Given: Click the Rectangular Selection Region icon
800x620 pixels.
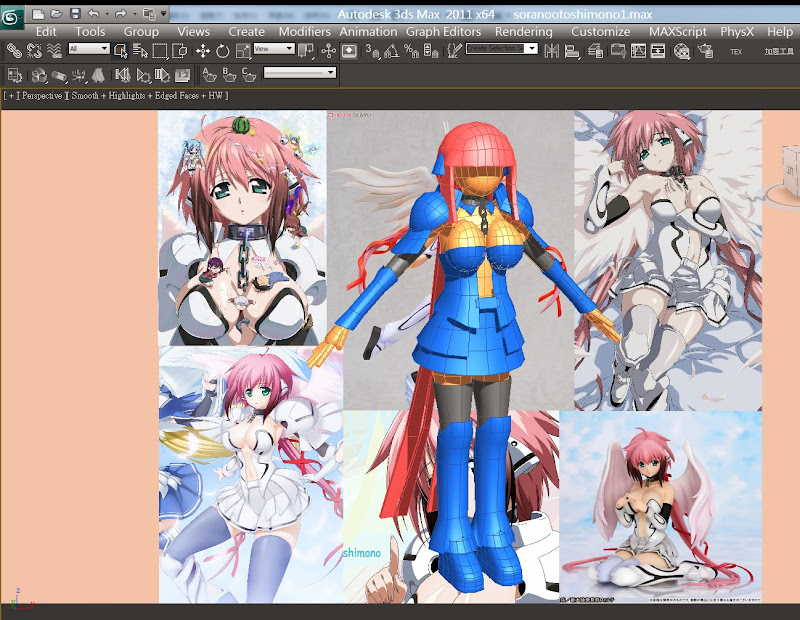Looking at the screenshot, I should (160, 51).
